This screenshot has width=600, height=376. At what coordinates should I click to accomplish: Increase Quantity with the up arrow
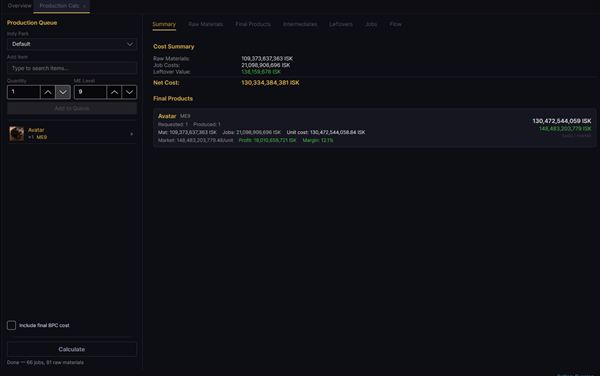(x=48, y=92)
